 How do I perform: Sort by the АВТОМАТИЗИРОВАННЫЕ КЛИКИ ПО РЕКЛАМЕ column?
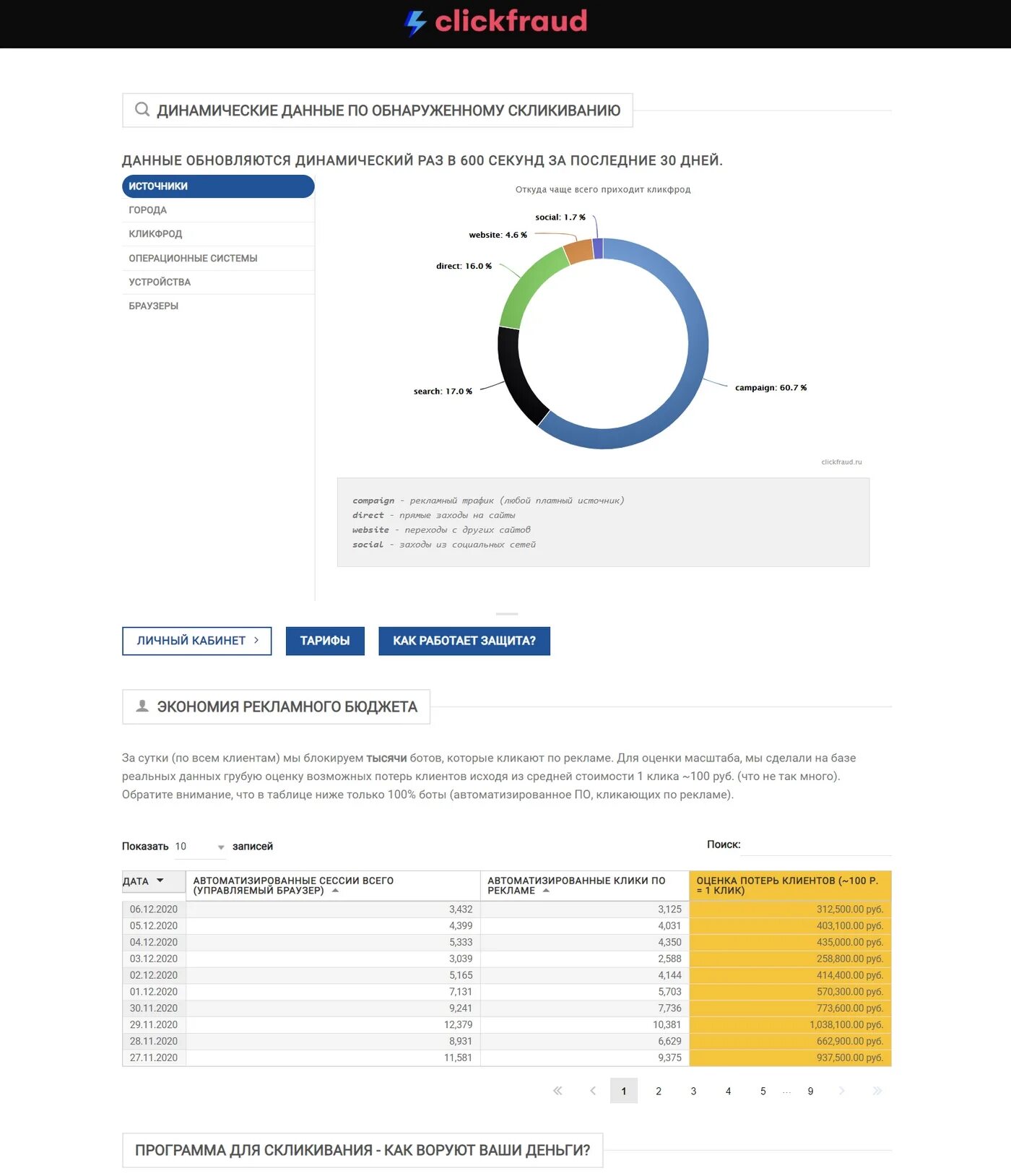pyautogui.click(x=585, y=886)
